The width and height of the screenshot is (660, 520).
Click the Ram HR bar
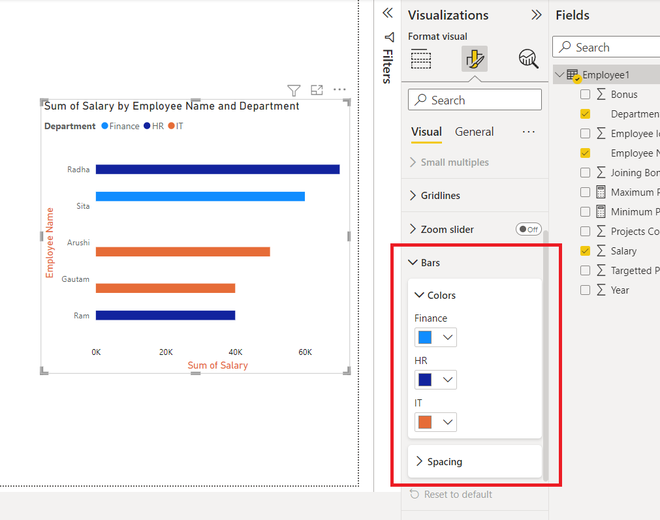click(165, 315)
